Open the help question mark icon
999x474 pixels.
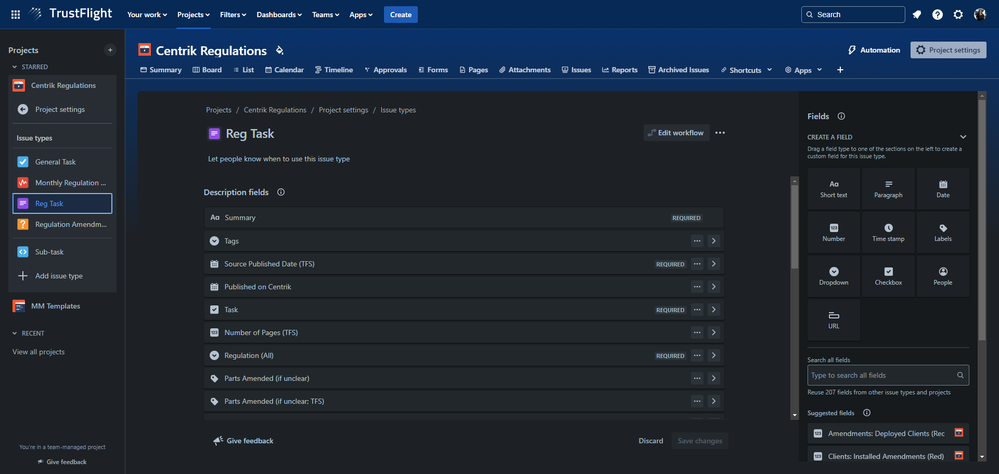coord(937,15)
